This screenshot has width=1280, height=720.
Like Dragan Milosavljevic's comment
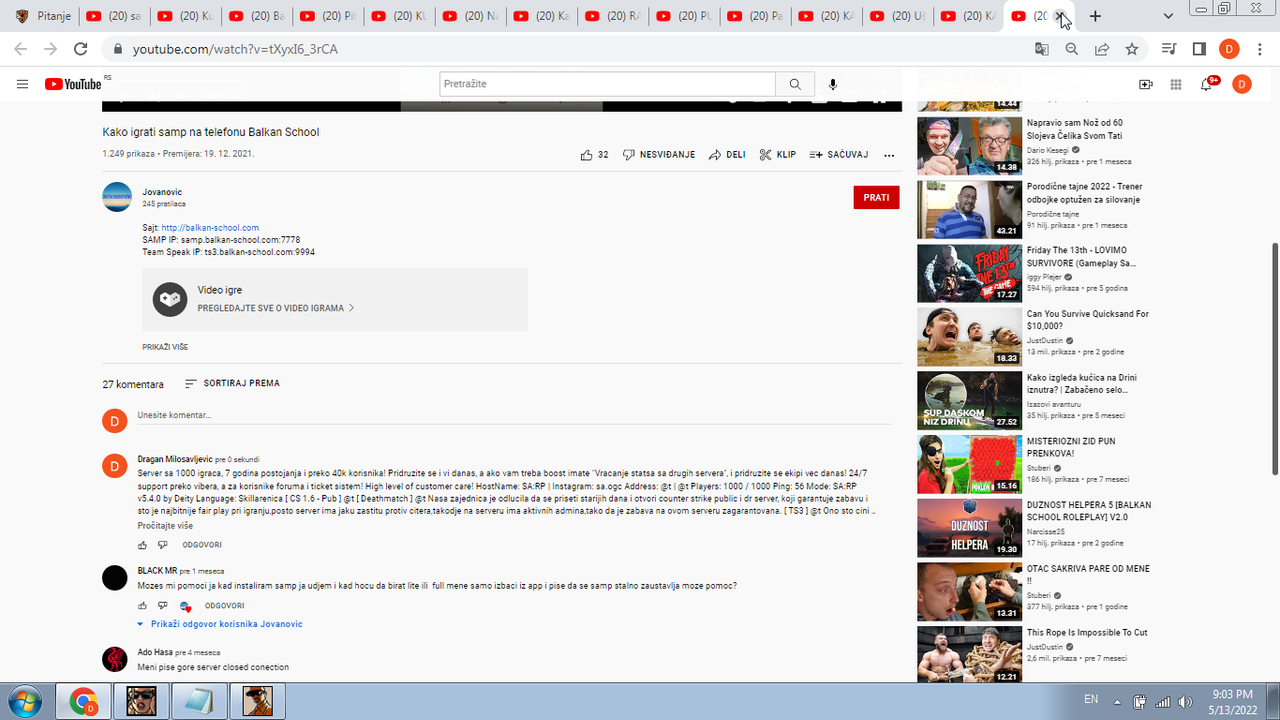coord(142,545)
